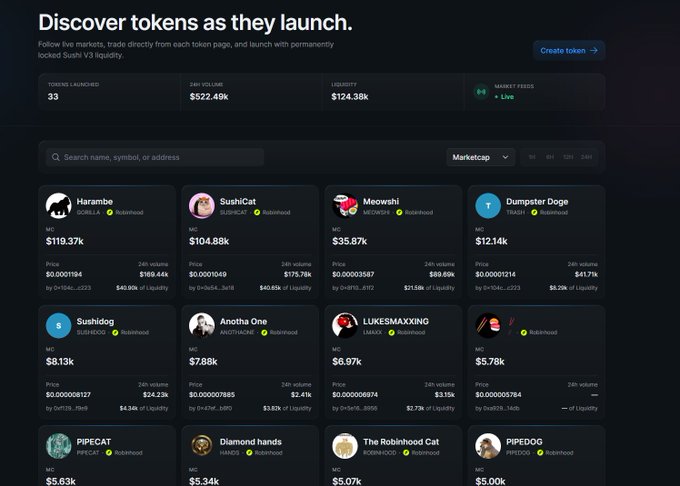Image resolution: width=680 pixels, height=486 pixels.
Task: Click Dumpster Doge's Robinhood verified badge
Action: tap(534, 212)
